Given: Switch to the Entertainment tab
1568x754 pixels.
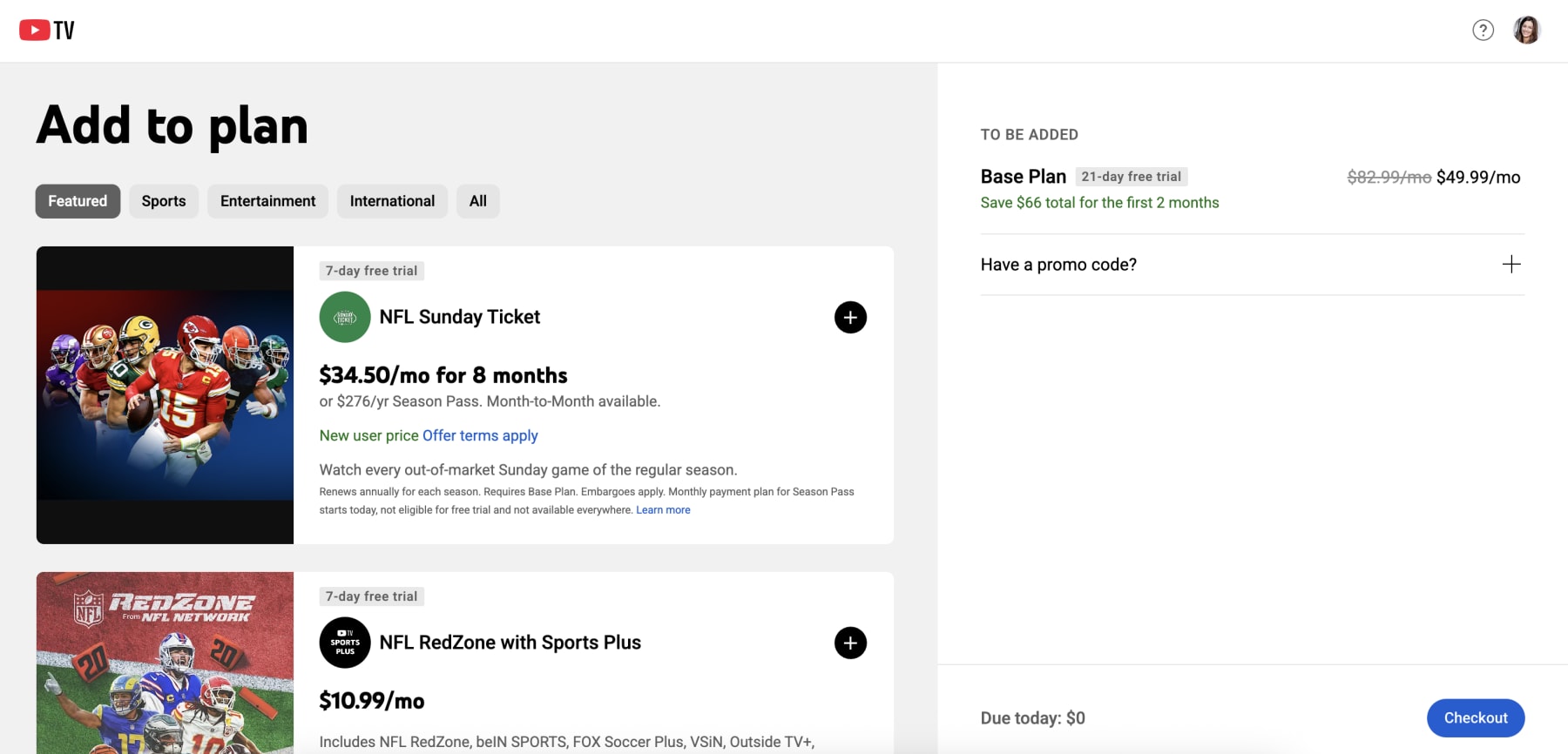Looking at the screenshot, I should coord(267,201).
